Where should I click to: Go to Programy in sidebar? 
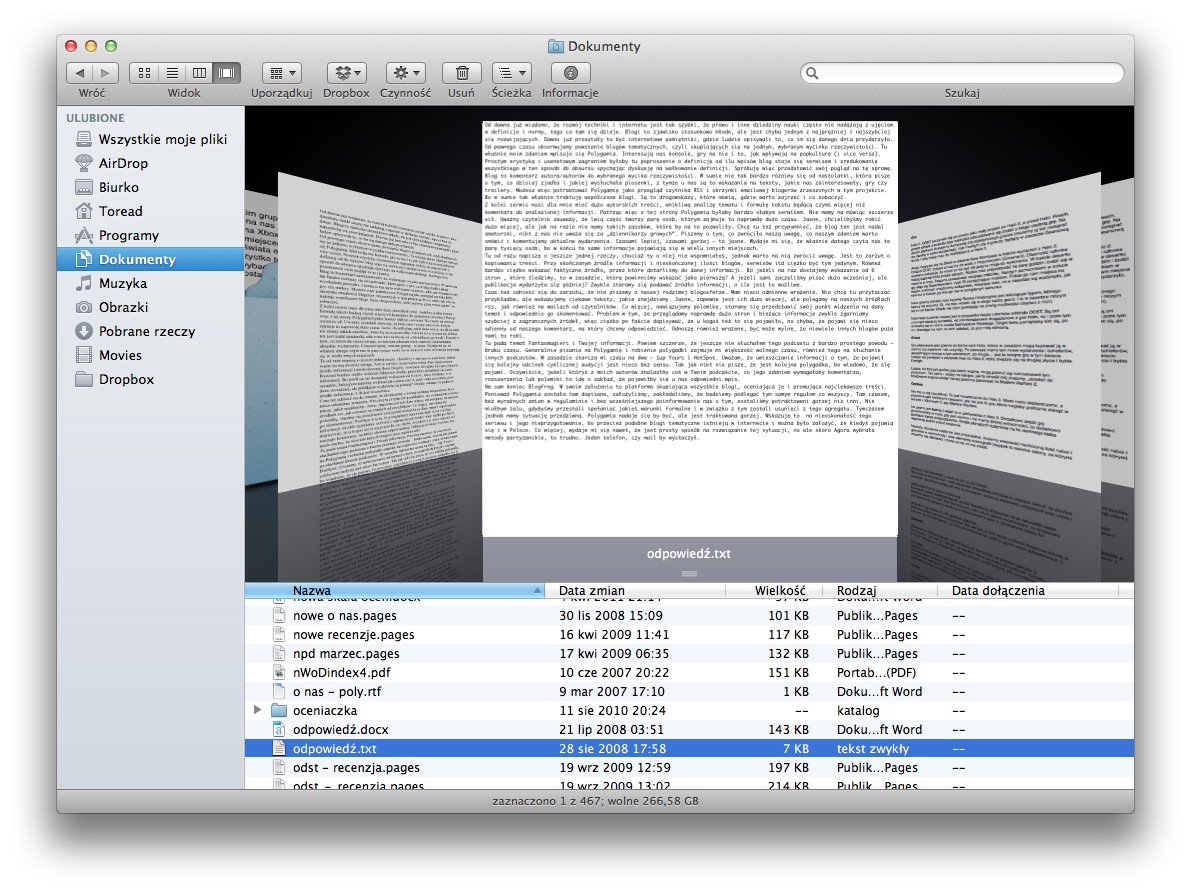click(x=128, y=235)
